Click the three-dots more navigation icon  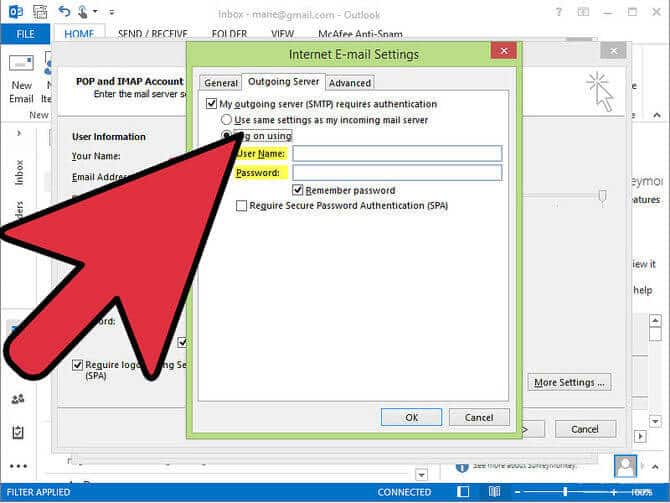pos(18,466)
